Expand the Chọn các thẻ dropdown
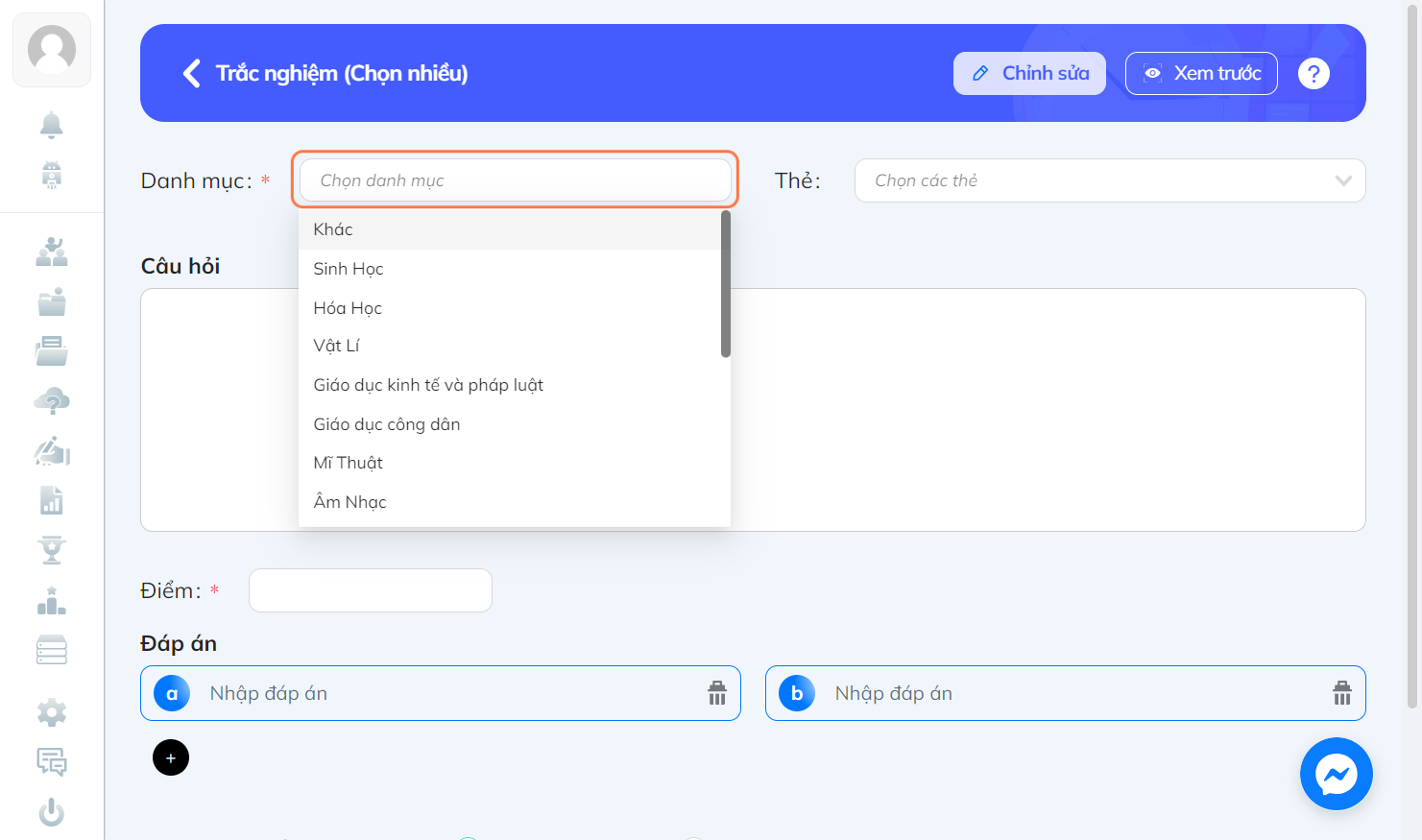 (x=1110, y=180)
